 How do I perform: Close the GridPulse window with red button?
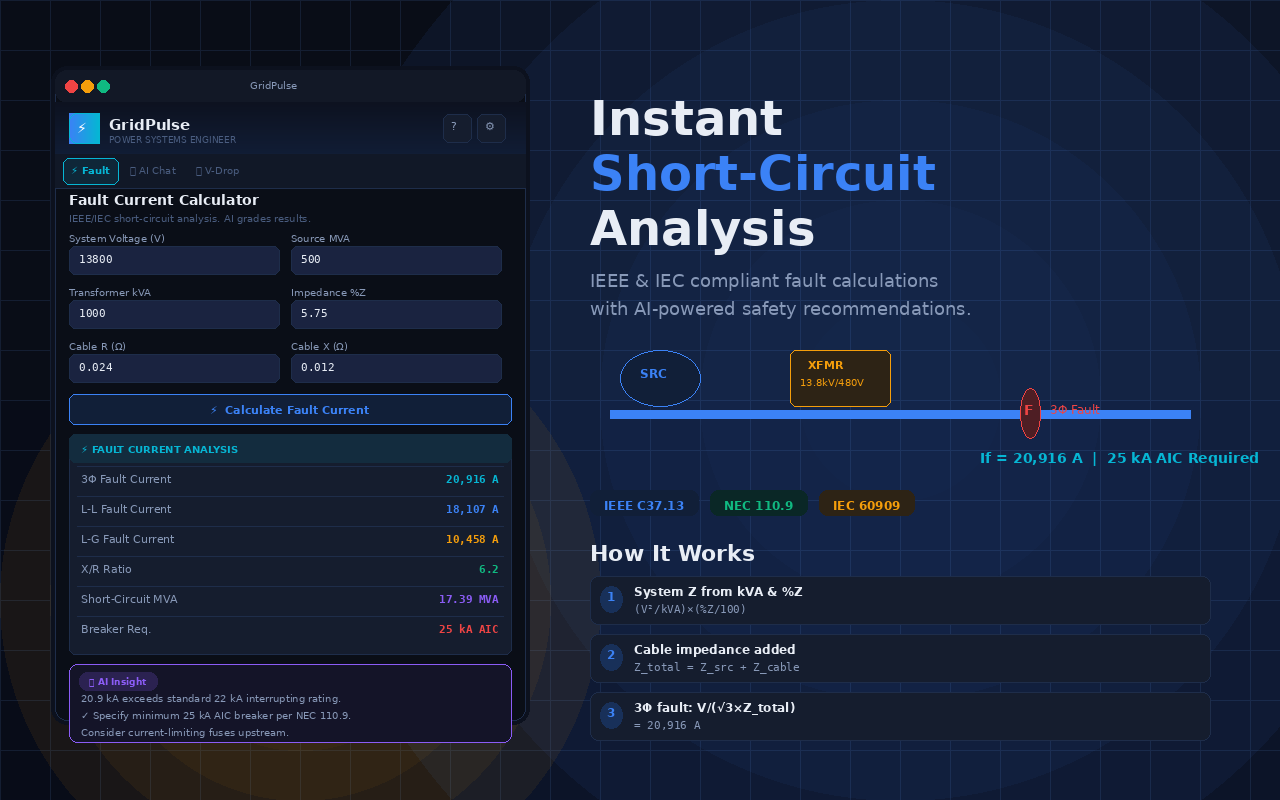pyautogui.click(x=71, y=86)
